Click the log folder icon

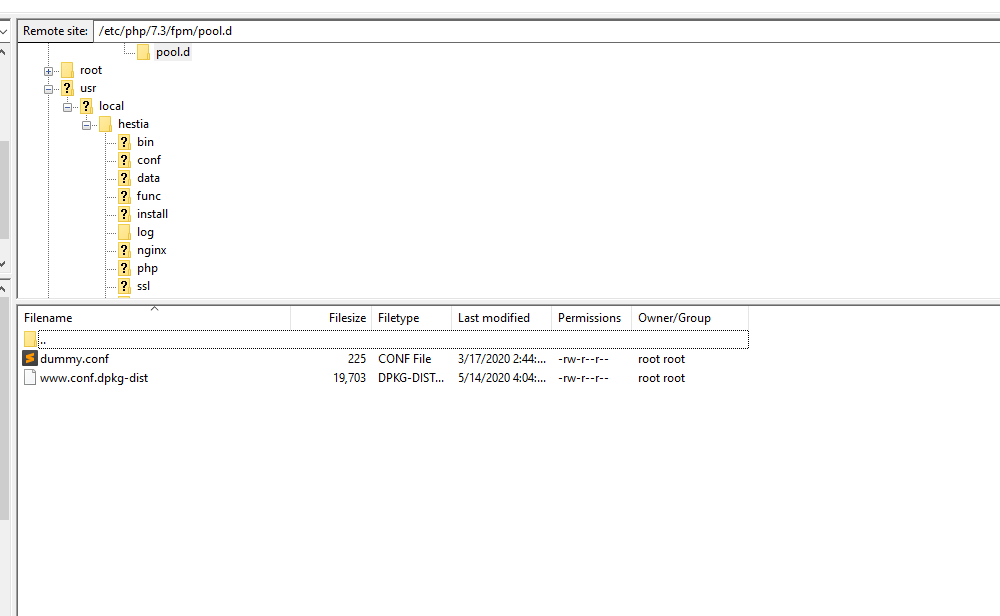click(x=123, y=231)
